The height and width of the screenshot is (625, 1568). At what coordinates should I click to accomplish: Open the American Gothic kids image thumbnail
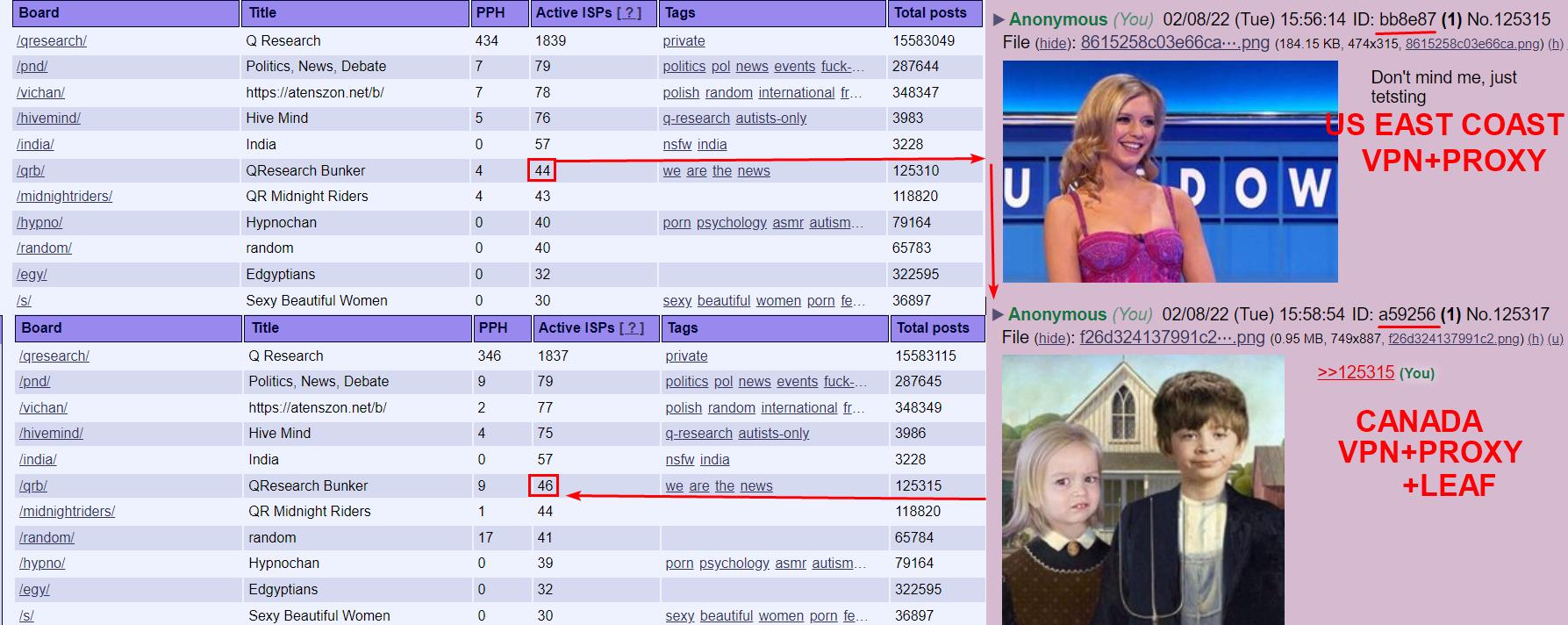(x=1142, y=490)
